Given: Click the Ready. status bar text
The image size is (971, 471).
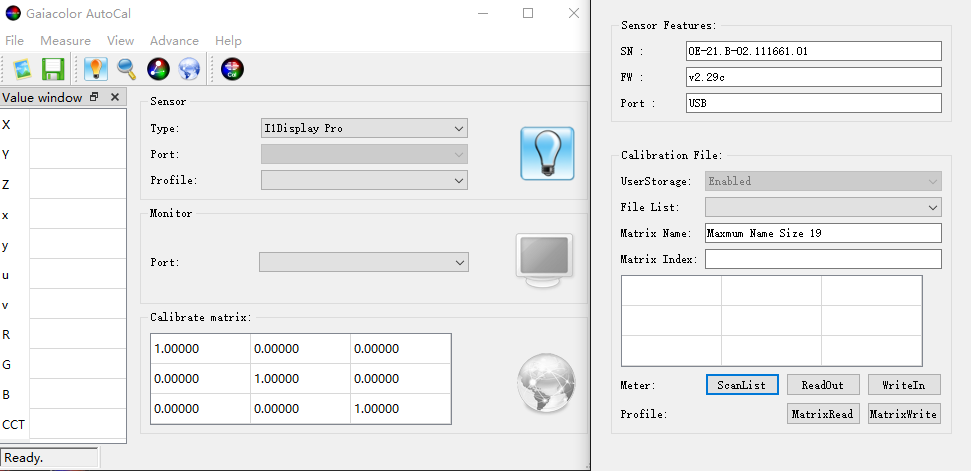Looking at the screenshot, I should pos(24,458).
